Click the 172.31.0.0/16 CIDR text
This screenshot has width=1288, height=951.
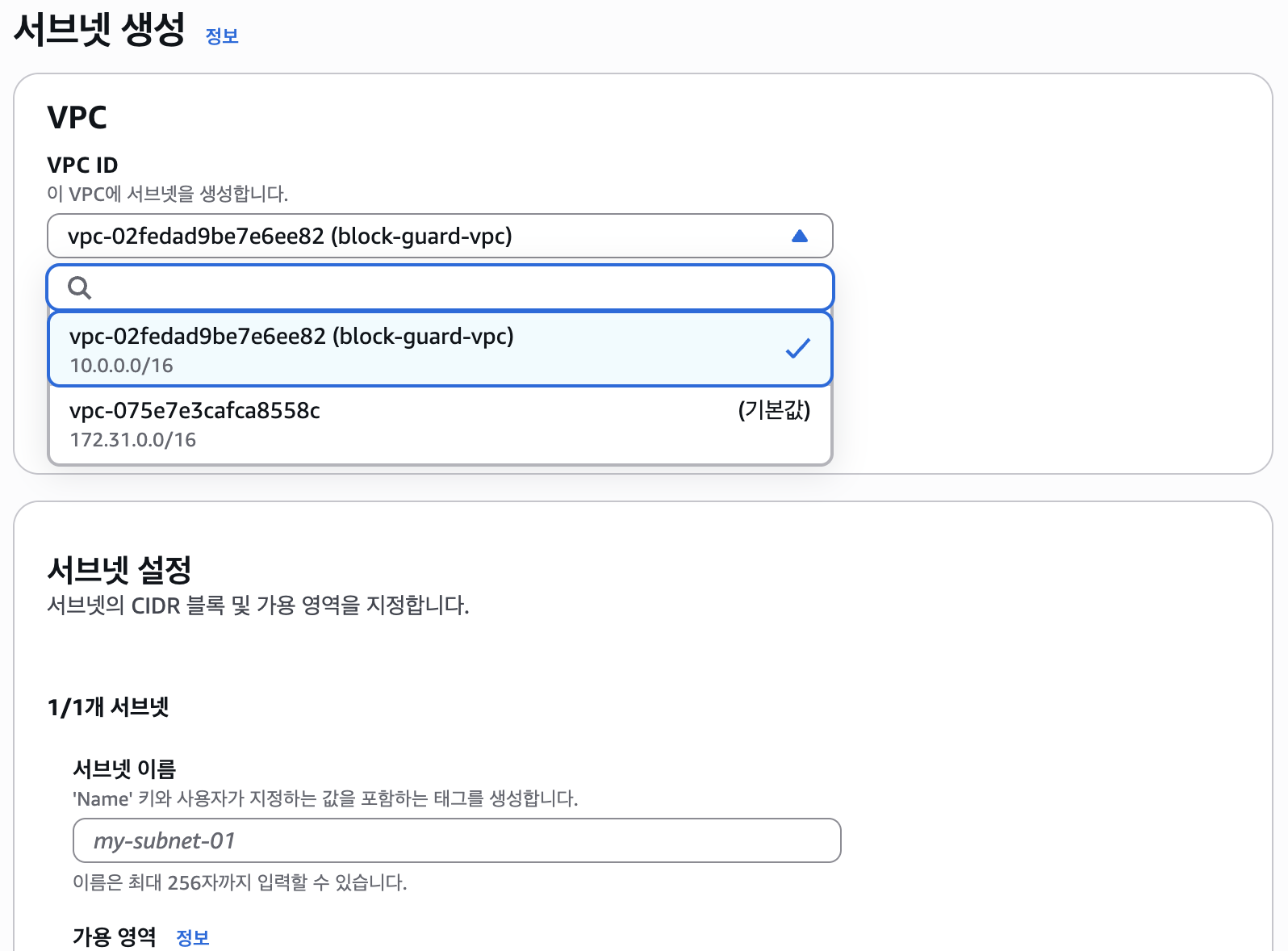[132, 440]
